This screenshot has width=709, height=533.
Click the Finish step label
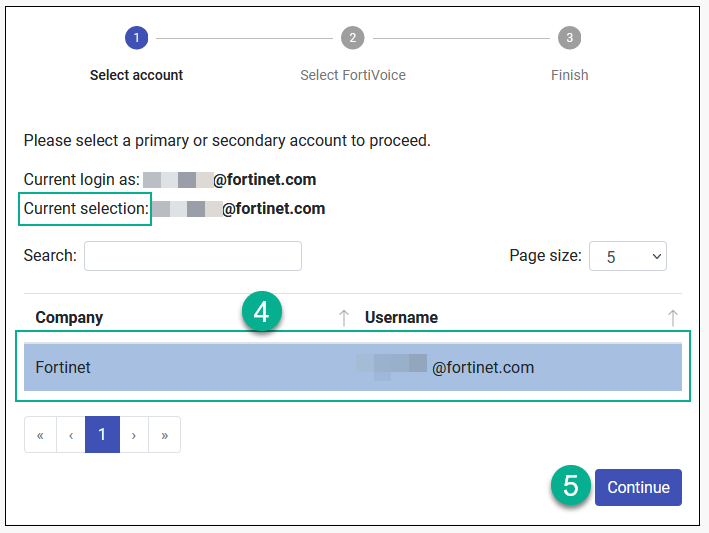(569, 75)
